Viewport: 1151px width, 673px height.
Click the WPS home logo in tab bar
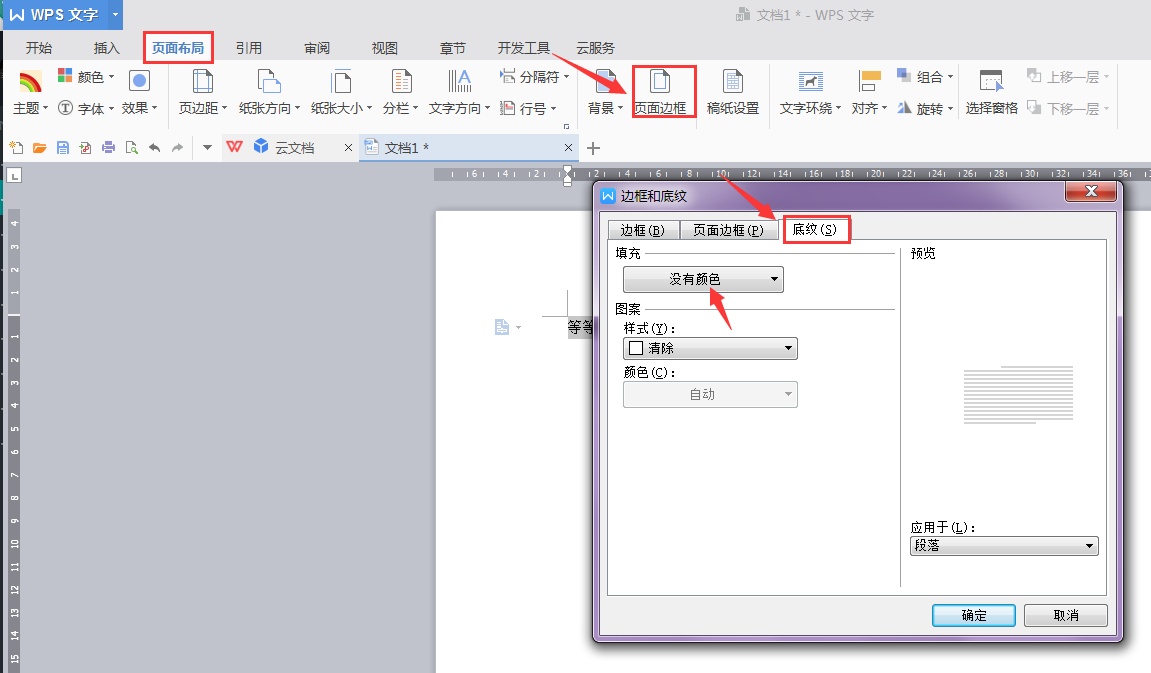click(234, 147)
